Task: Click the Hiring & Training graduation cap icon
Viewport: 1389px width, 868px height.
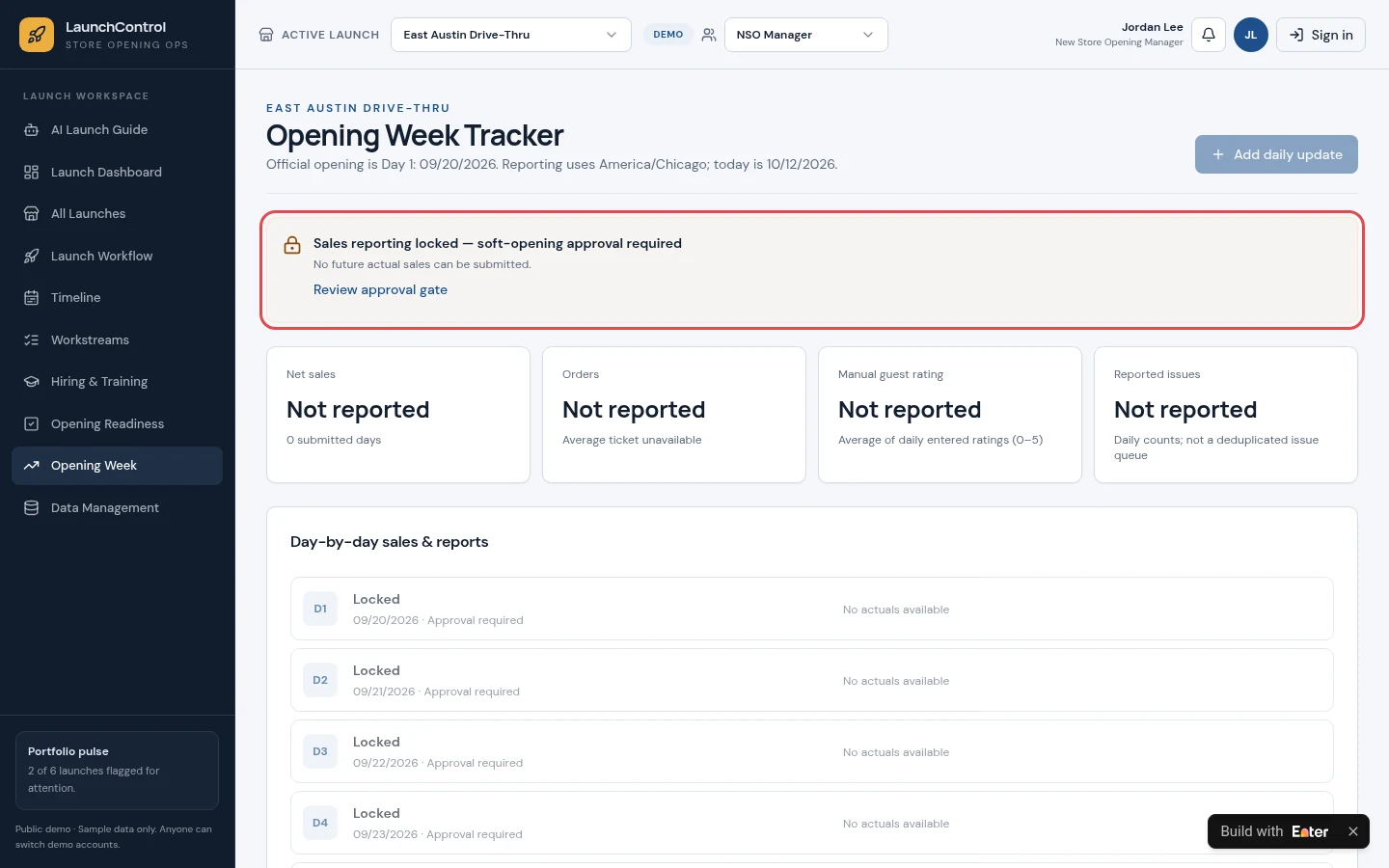Action: tap(31, 382)
